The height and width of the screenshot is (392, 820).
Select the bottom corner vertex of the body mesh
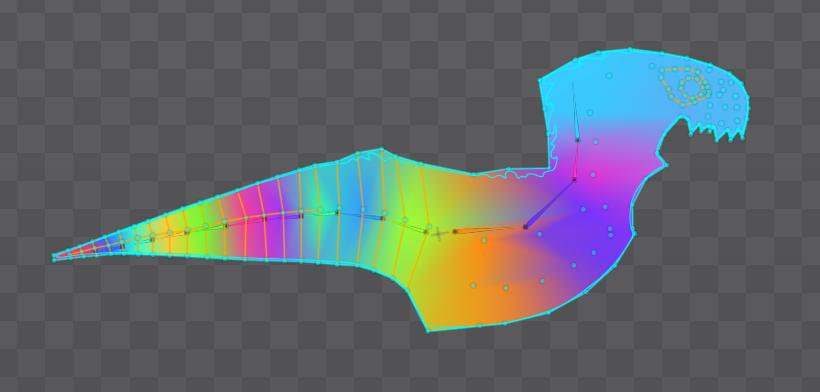(428, 330)
